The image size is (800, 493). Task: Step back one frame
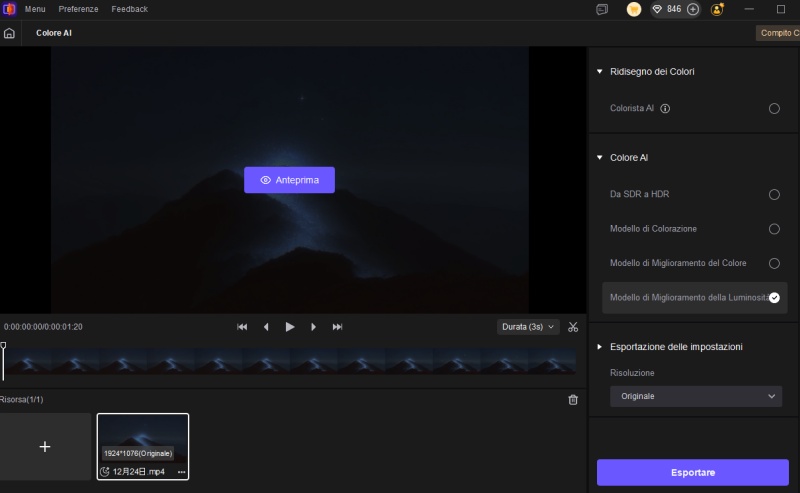266,327
